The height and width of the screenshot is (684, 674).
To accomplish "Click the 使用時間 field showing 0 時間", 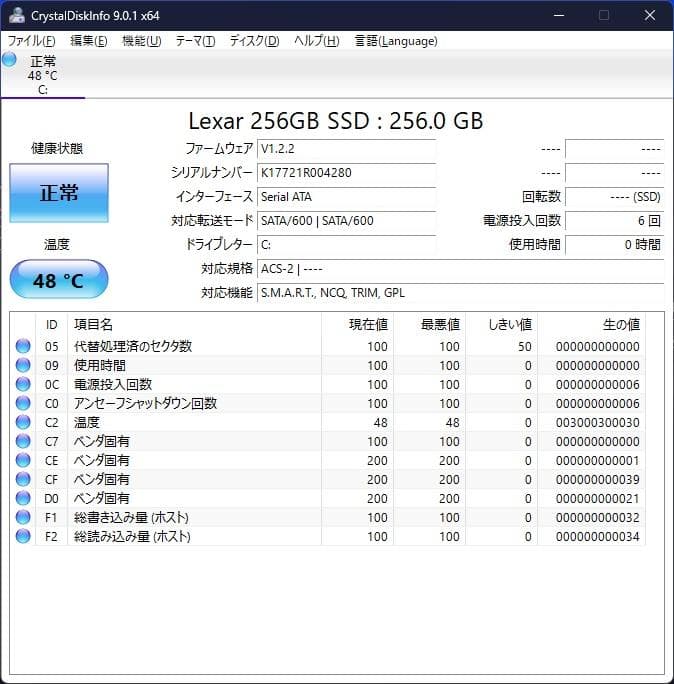I will coord(615,245).
